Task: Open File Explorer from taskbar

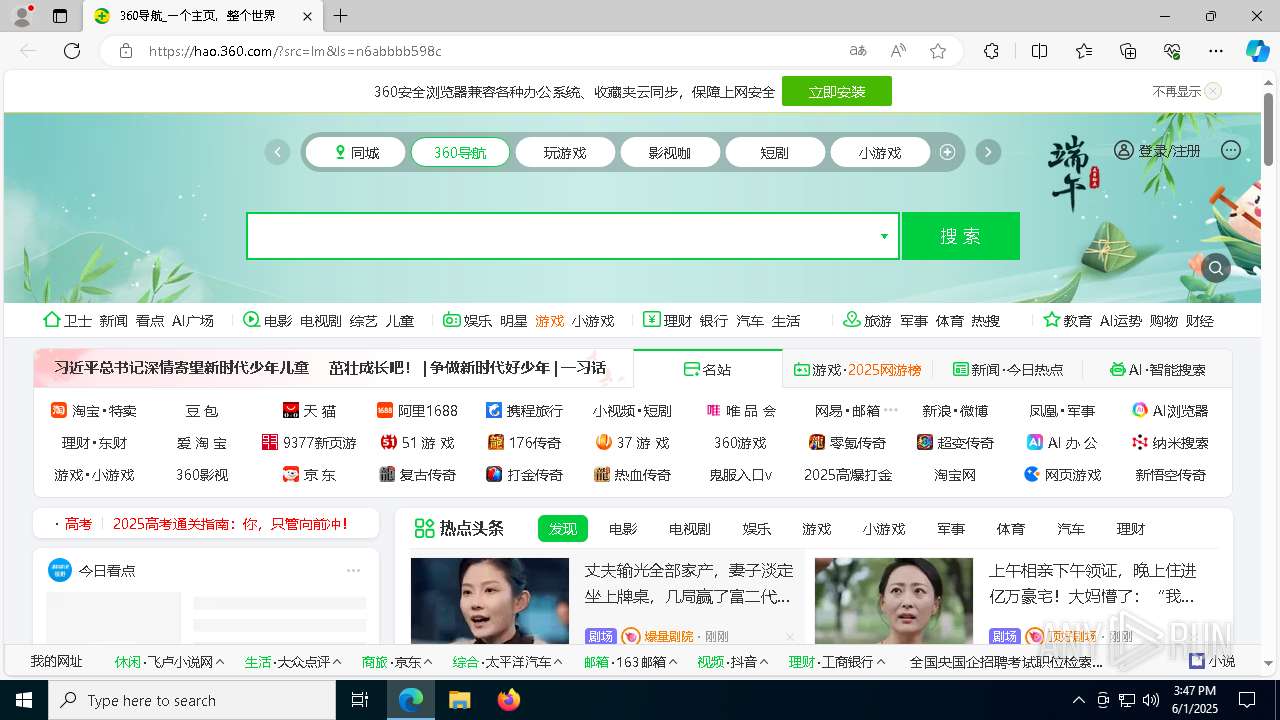Action: pos(459,700)
